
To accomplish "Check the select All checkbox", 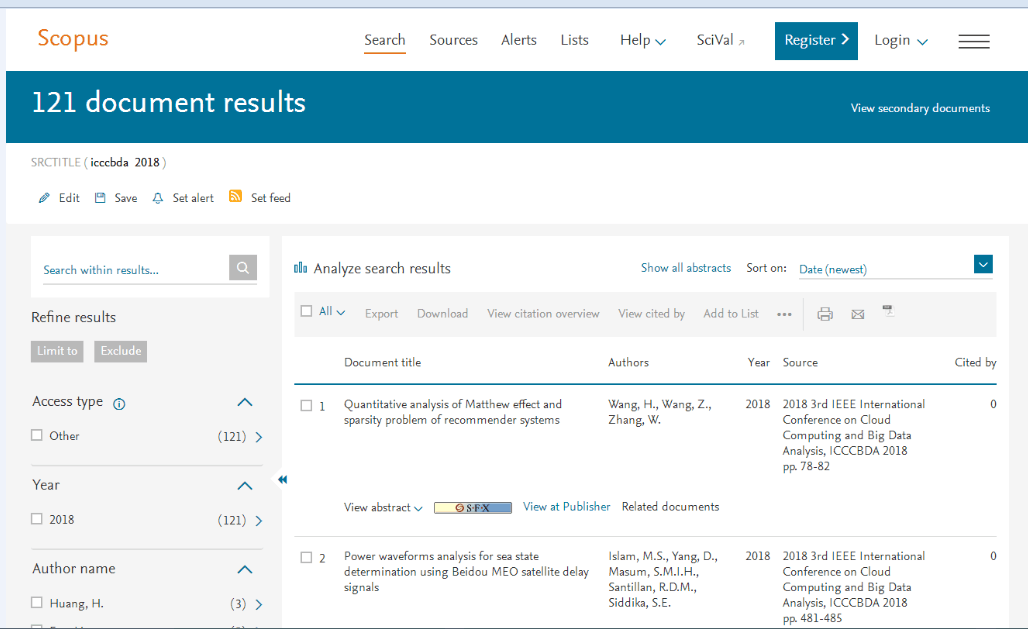I will coord(306,311).
